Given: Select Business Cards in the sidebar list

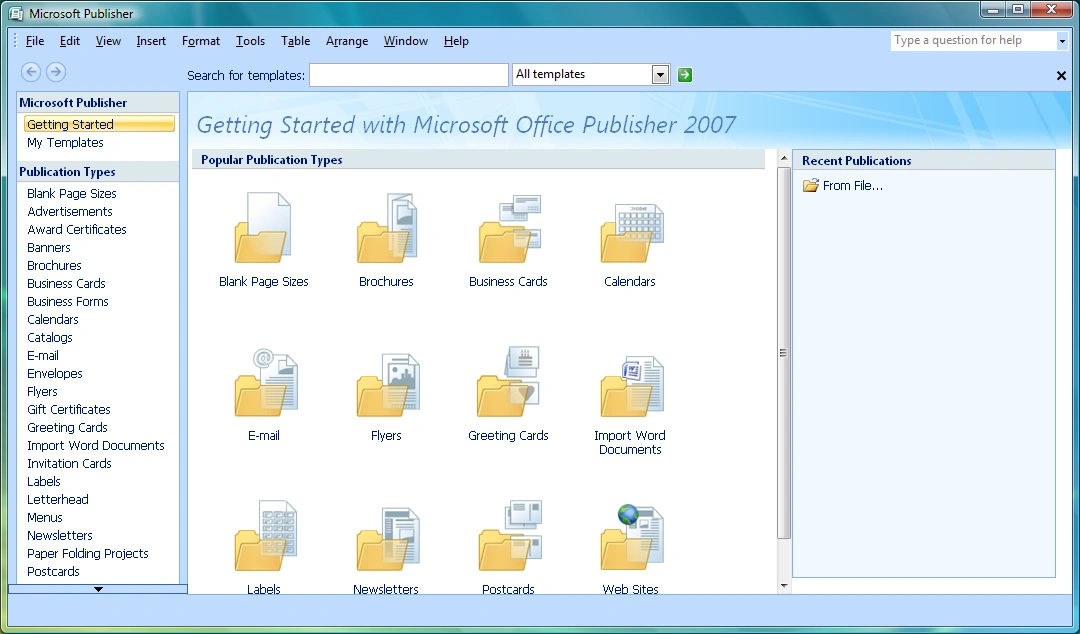Looking at the screenshot, I should click(x=66, y=283).
